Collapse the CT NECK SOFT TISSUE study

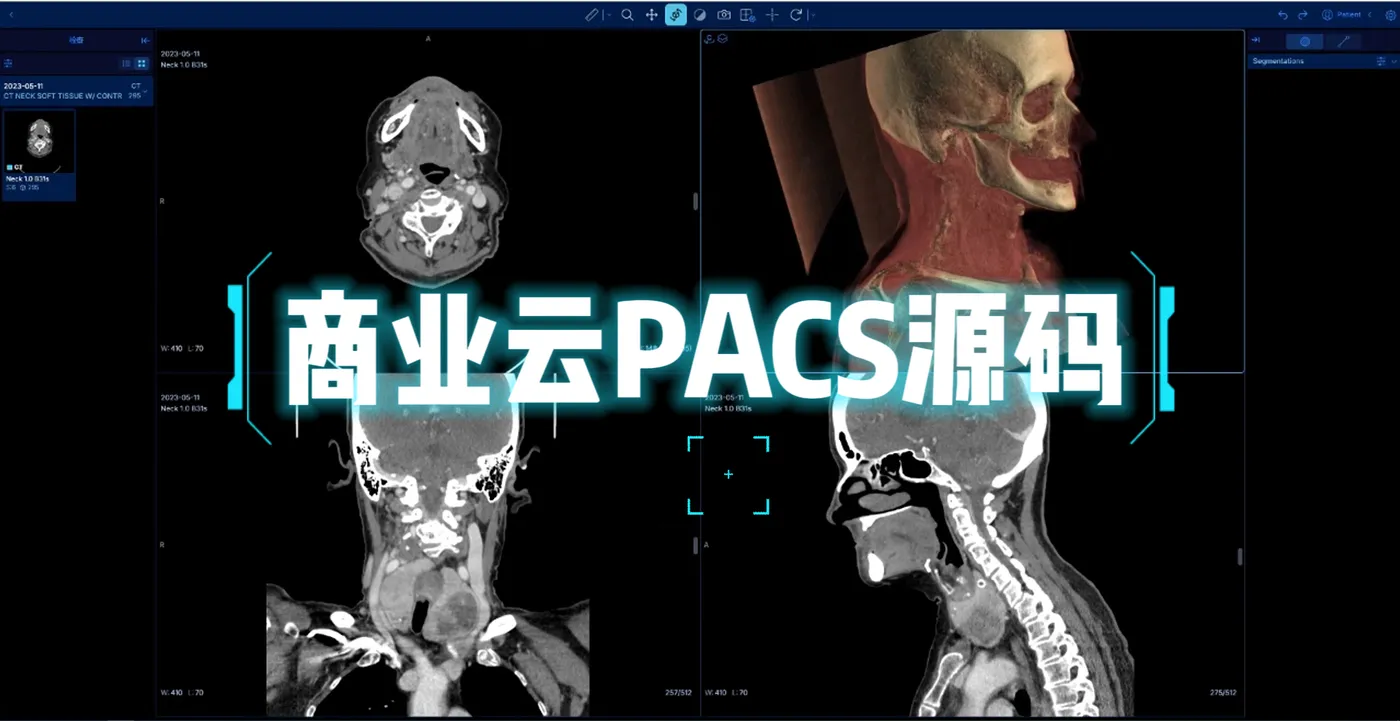click(146, 91)
